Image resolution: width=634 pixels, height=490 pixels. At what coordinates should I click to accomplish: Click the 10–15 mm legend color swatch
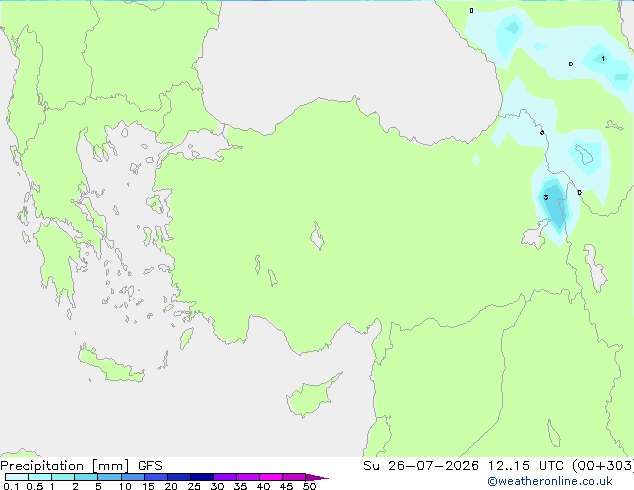[x=132, y=477]
